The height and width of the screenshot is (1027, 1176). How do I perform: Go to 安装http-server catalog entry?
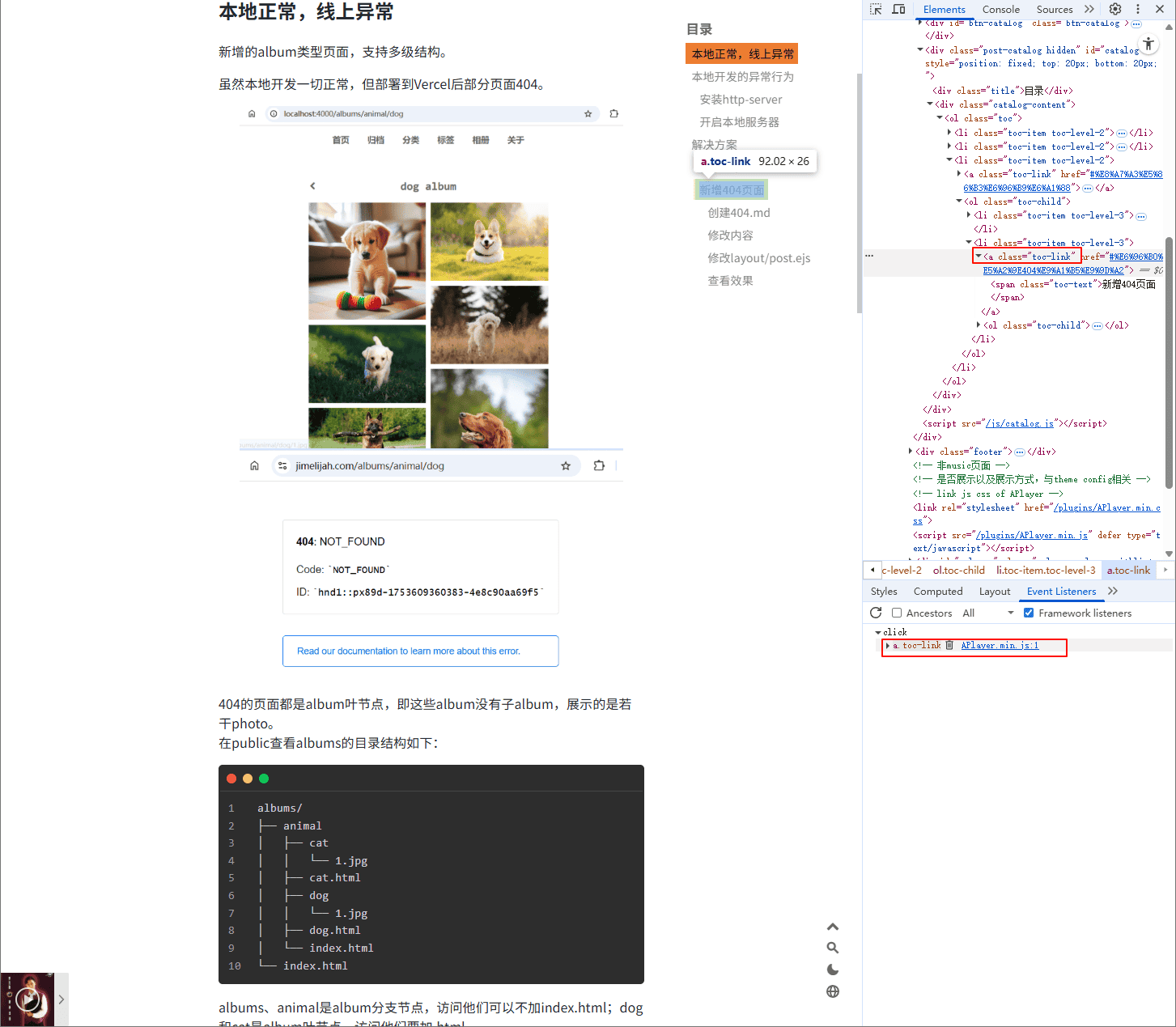pos(741,100)
